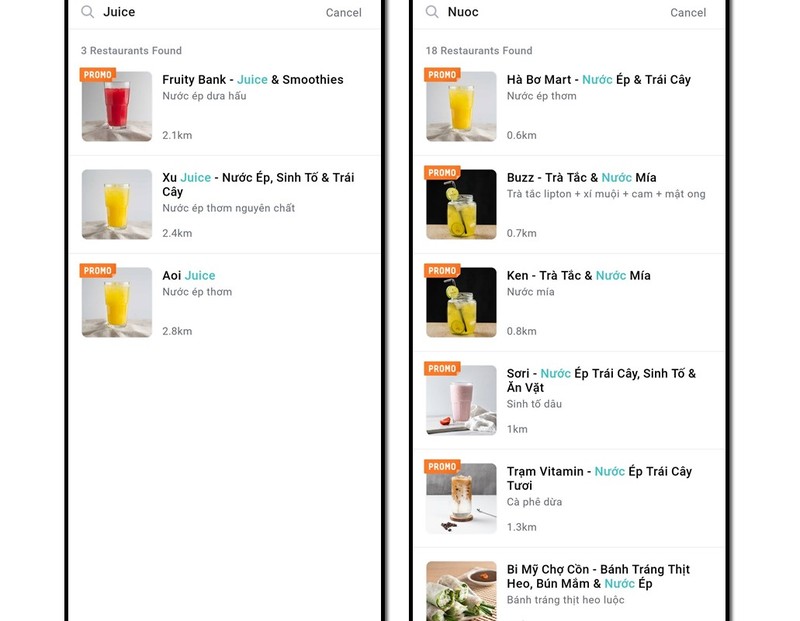Open Xu Juice orange drink thumbnail
Viewport: 800px width, 621px height.
tap(117, 204)
